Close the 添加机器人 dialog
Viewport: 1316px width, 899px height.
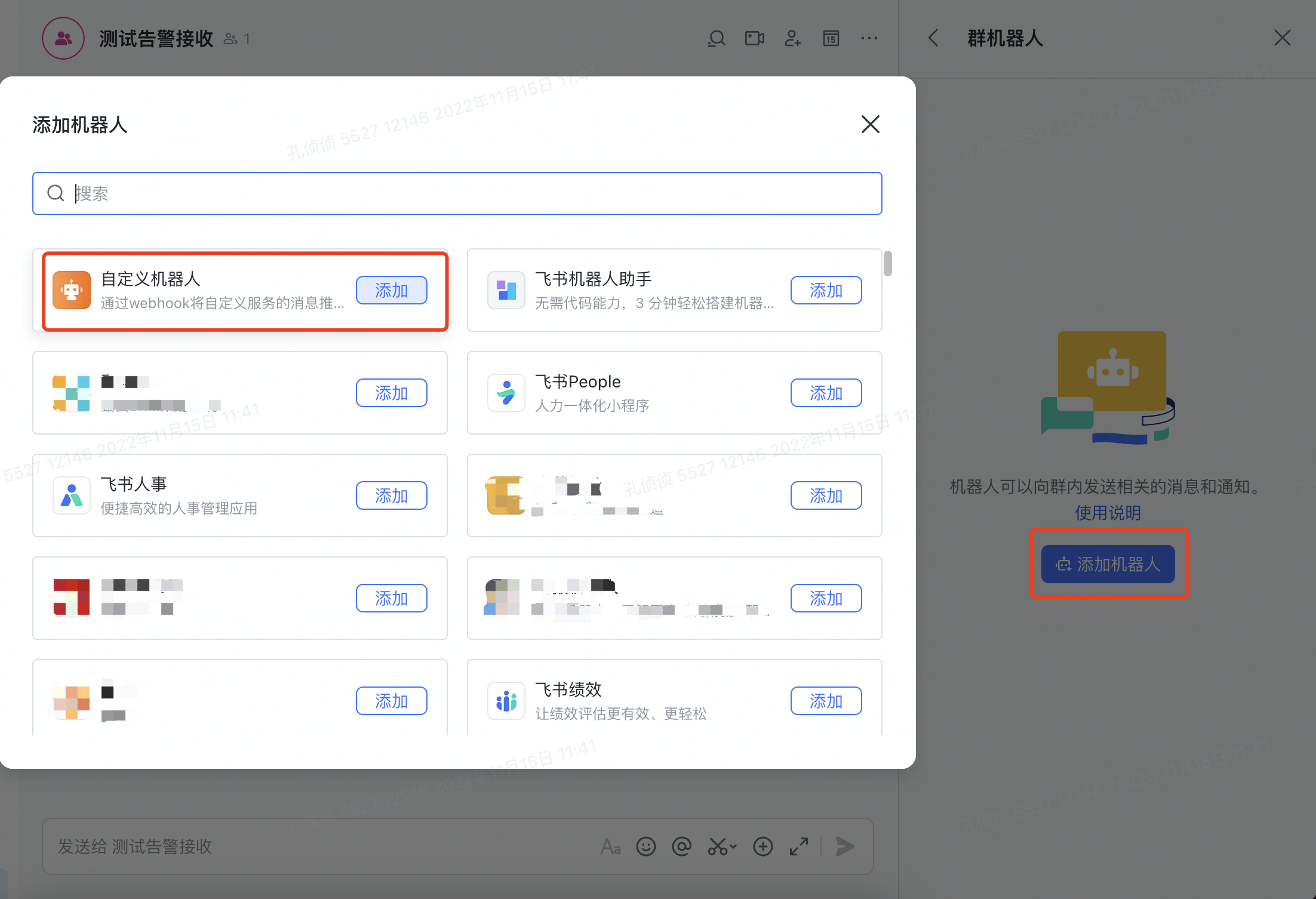pyautogui.click(x=870, y=124)
